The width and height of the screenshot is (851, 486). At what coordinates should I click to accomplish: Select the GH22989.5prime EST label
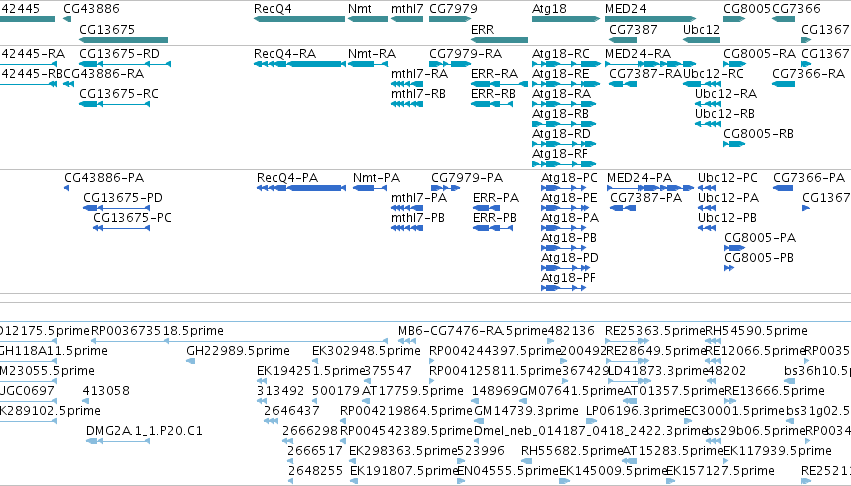point(238,351)
